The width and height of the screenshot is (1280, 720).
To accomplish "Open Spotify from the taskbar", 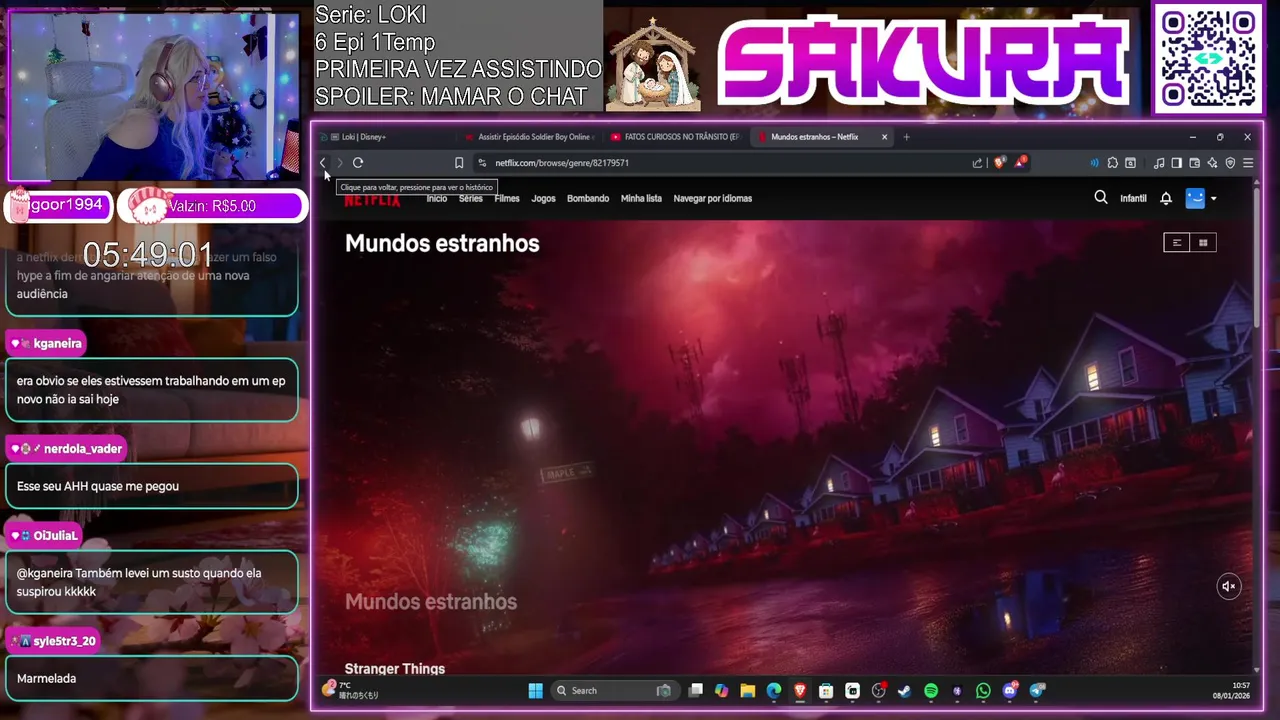I will tap(931, 690).
